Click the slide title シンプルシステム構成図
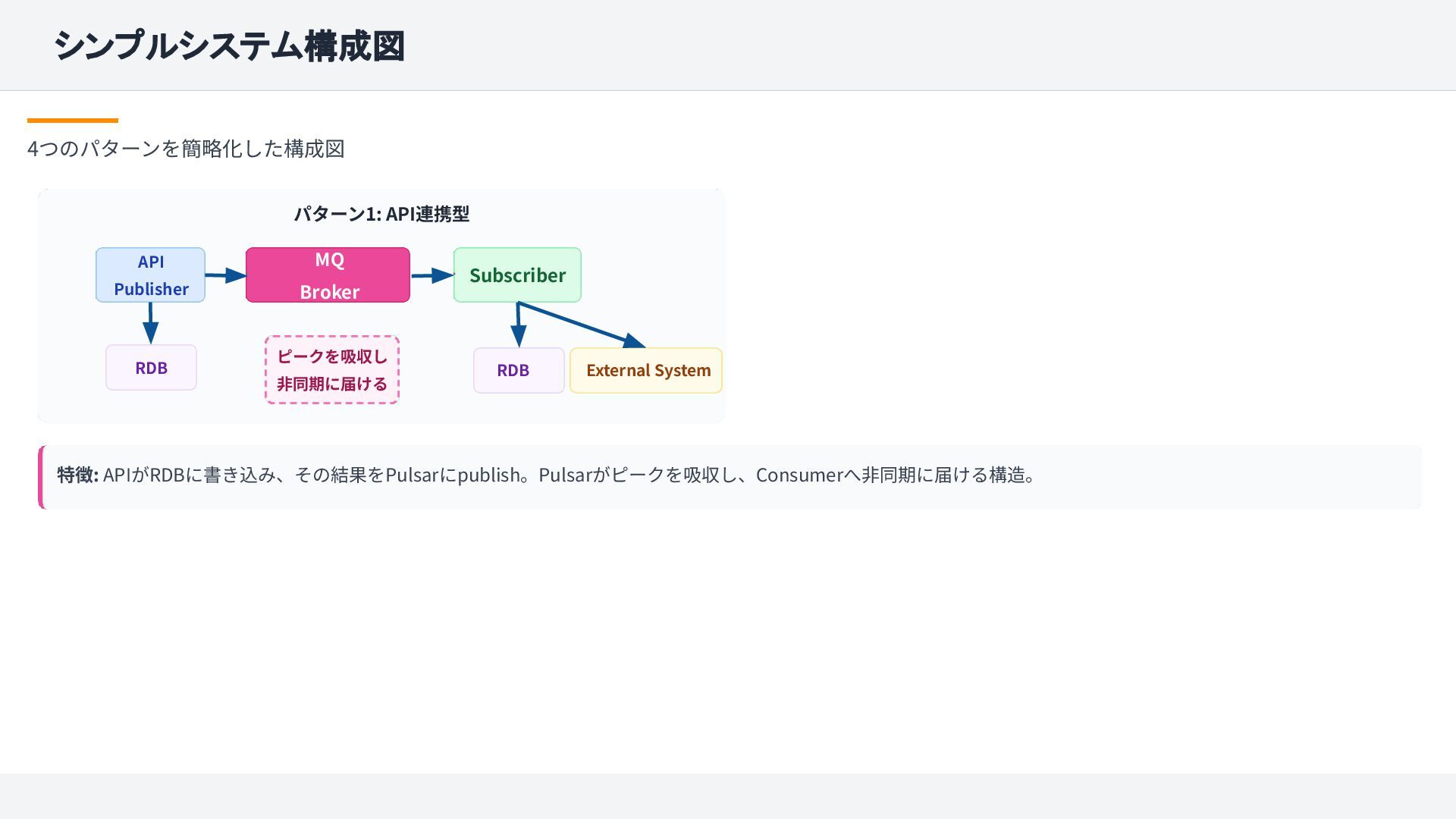Viewport: 1456px width, 819px height. (x=229, y=45)
